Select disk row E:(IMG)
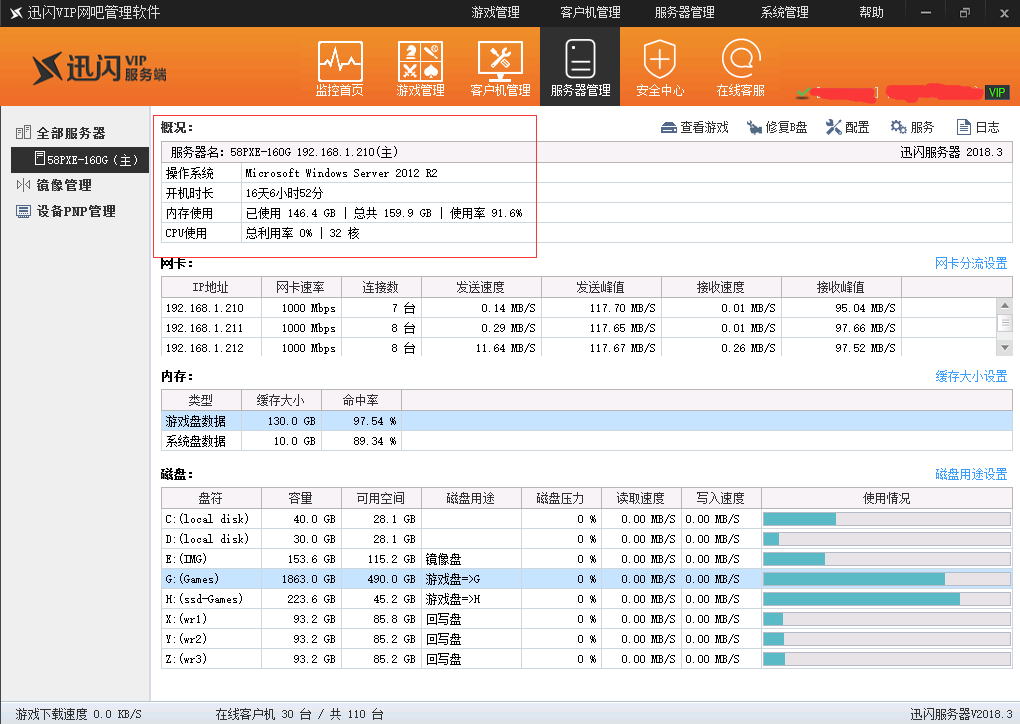The width and height of the screenshot is (1020, 724). click(x=587, y=559)
